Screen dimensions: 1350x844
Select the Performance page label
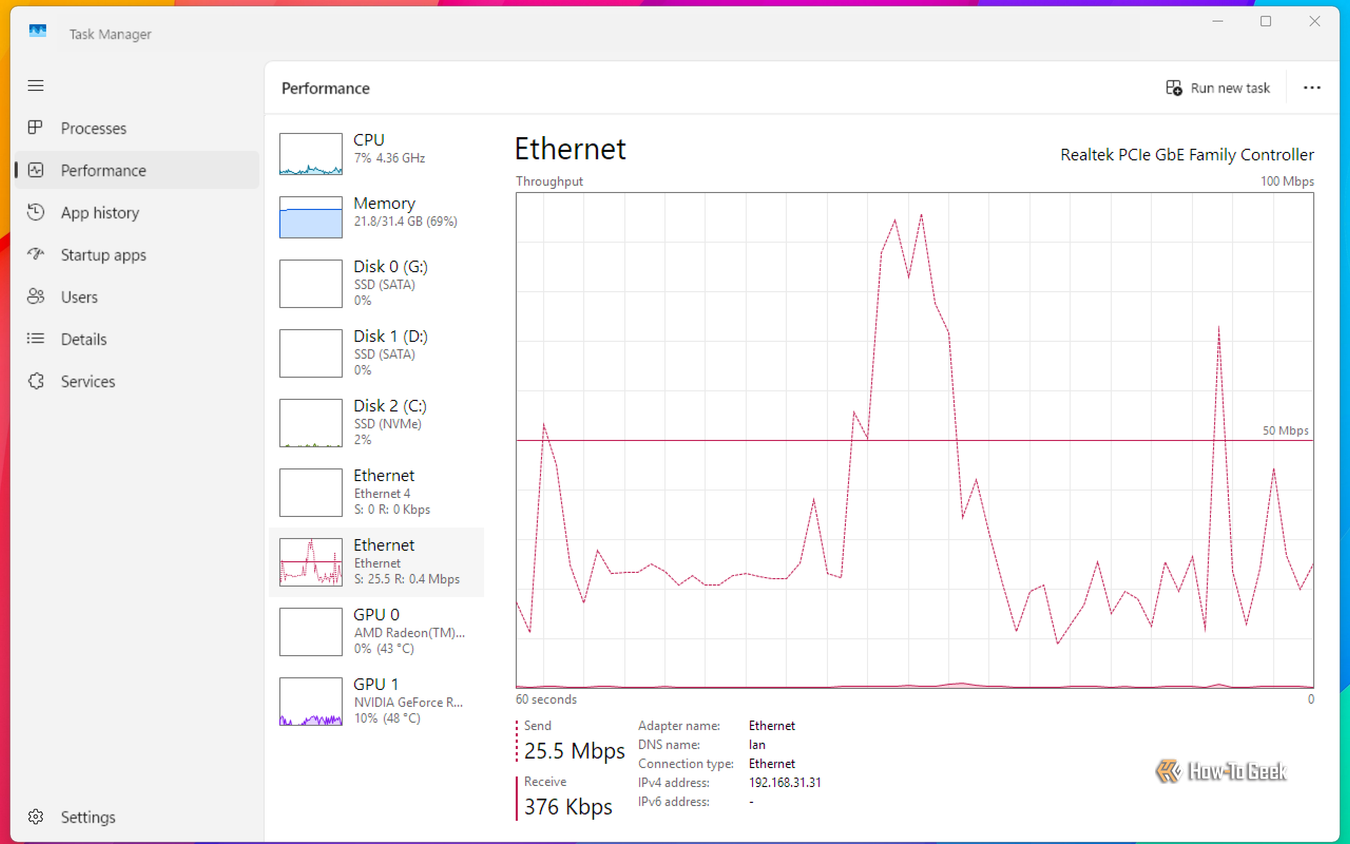(103, 170)
